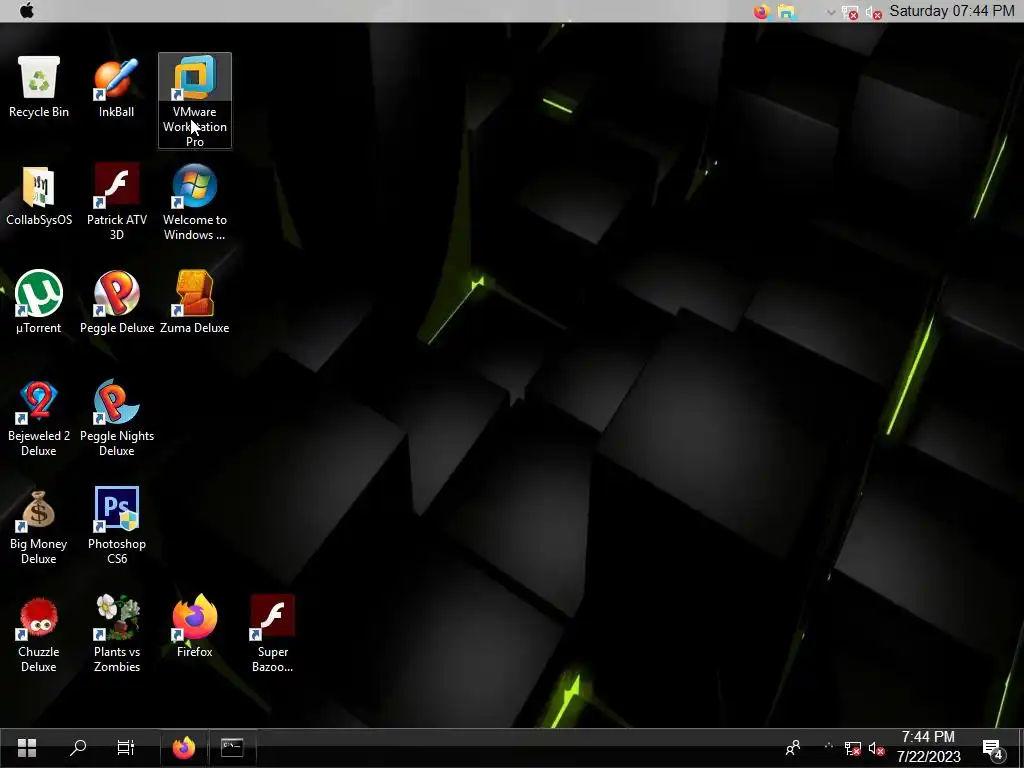Open the People icon in the taskbar
This screenshot has height=768, width=1024.
(793, 748)
